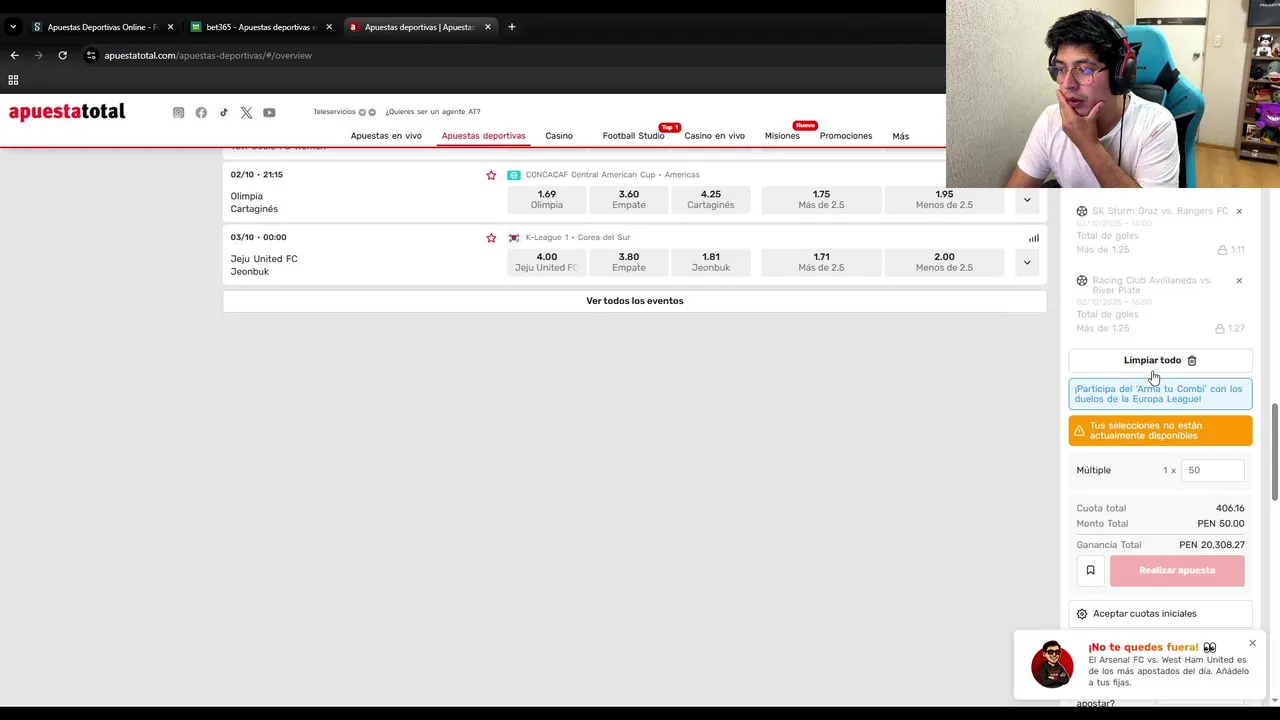Expand more markets for Jeju United vs Jeonbuk
Image resolution: width=1280 pixels, height=720 pixels.
pyautogui.click(x=1027, y=263)
